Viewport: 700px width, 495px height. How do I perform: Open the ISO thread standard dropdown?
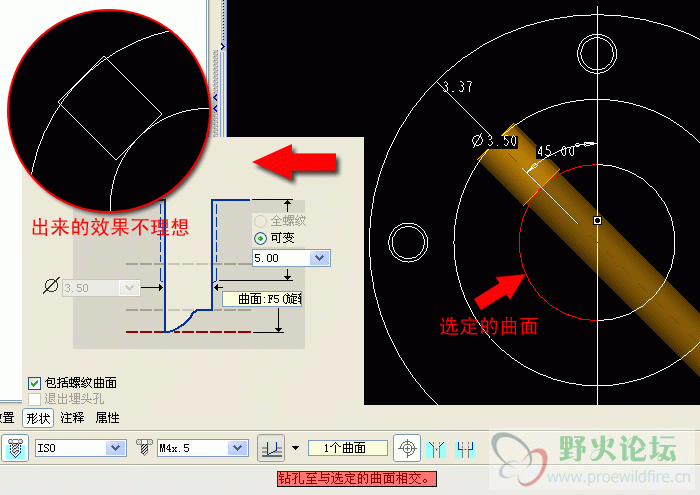pos(115,448)
